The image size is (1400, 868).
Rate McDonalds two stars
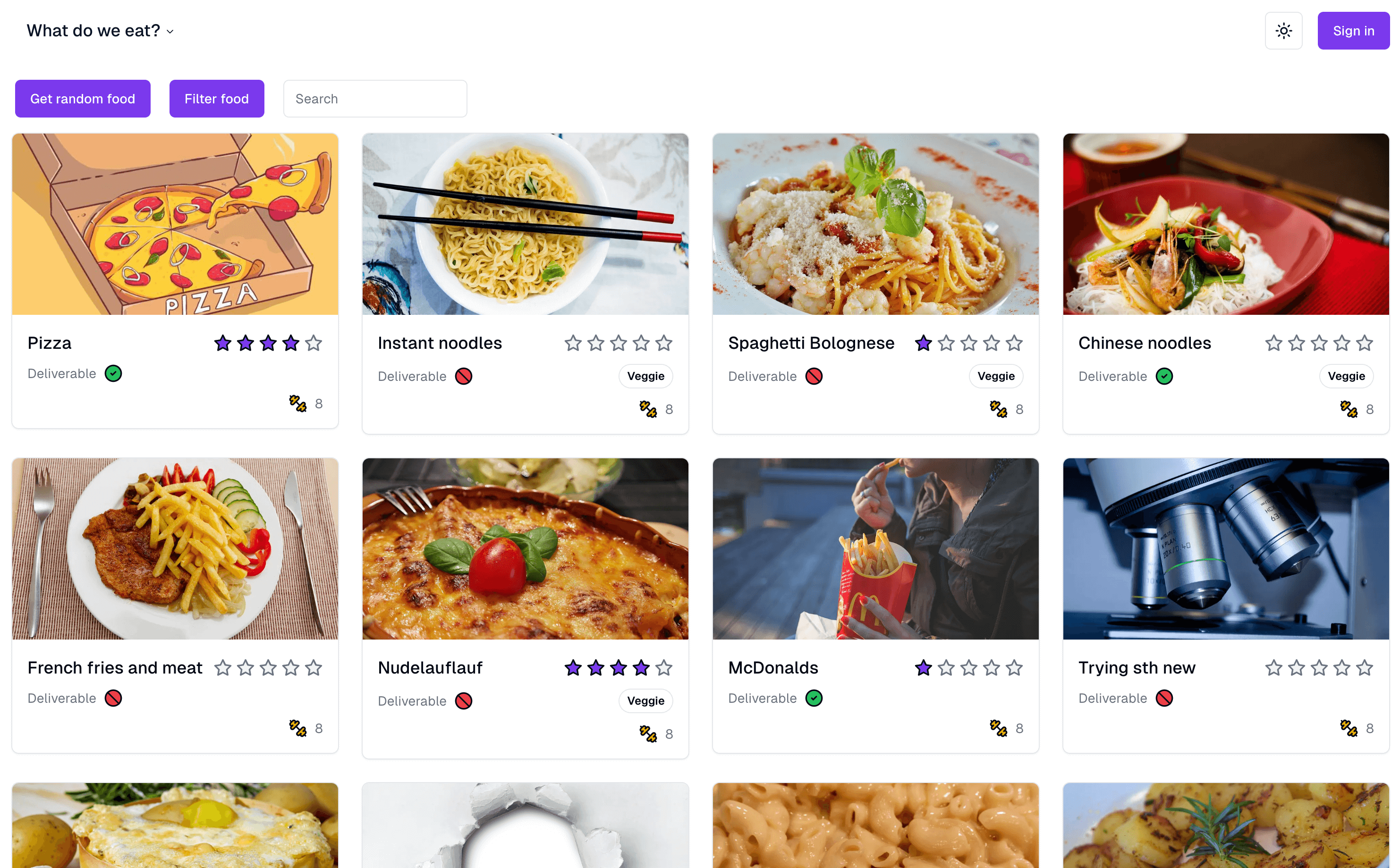pos(946,668)
